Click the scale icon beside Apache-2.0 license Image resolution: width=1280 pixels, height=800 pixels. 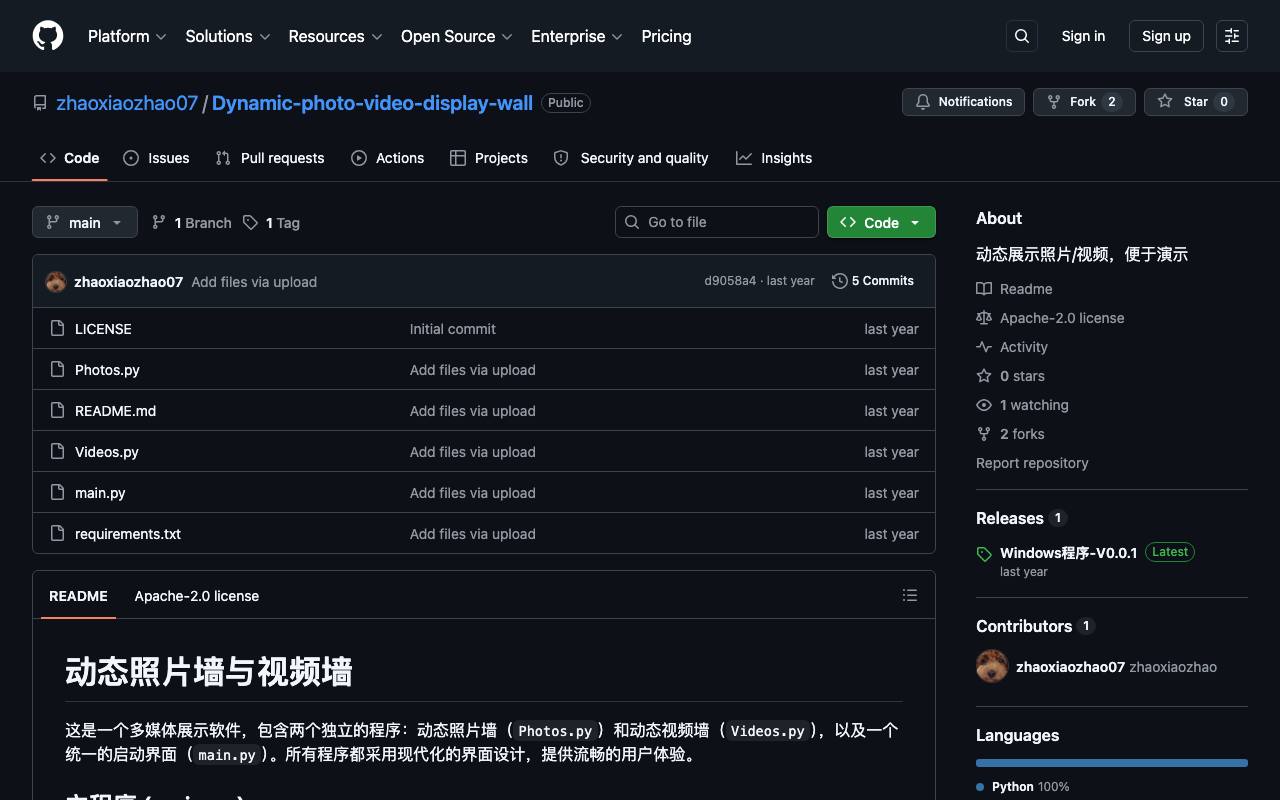click(984, 318)
